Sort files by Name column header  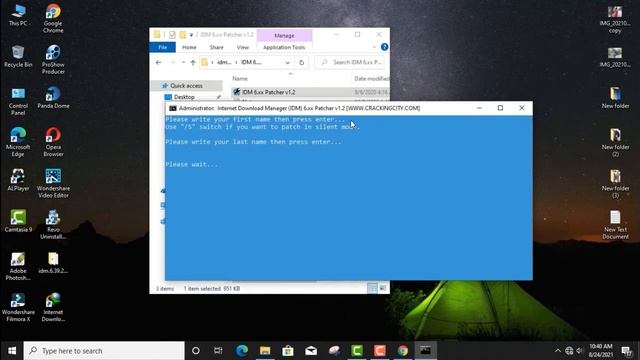point(240,78)
